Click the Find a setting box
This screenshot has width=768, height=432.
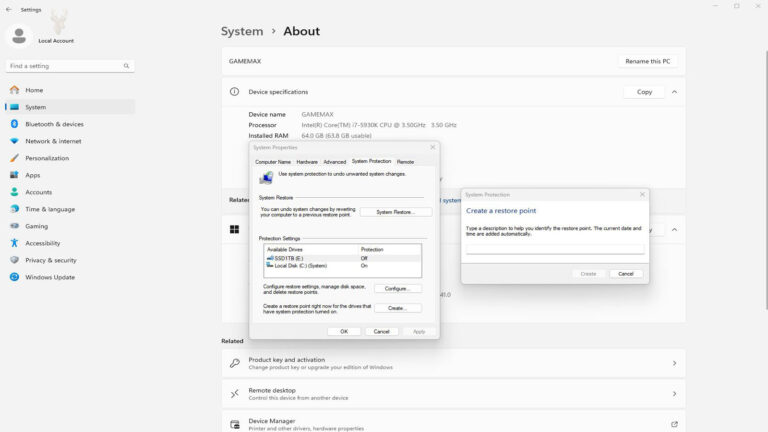pyautogui.click(x=70, y=66)
